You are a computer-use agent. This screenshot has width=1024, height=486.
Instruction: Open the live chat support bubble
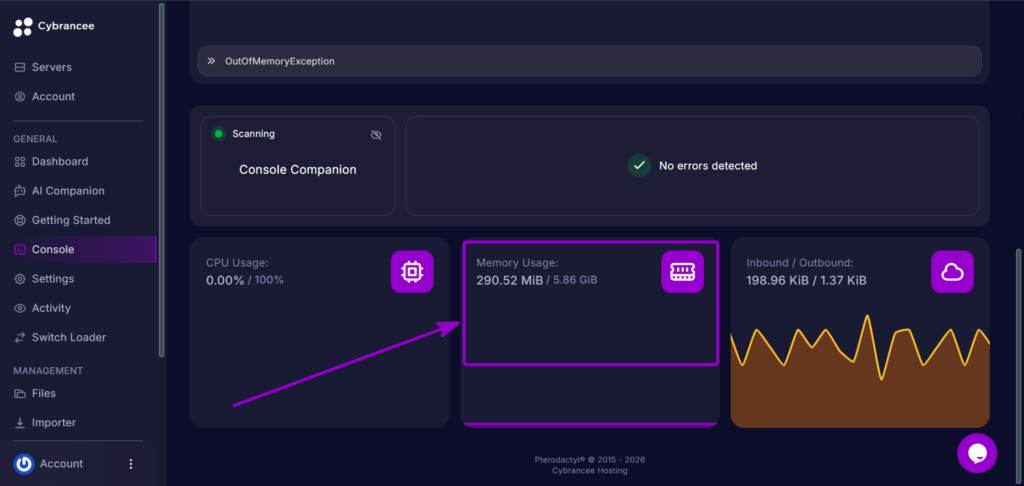tap(977, 453)
